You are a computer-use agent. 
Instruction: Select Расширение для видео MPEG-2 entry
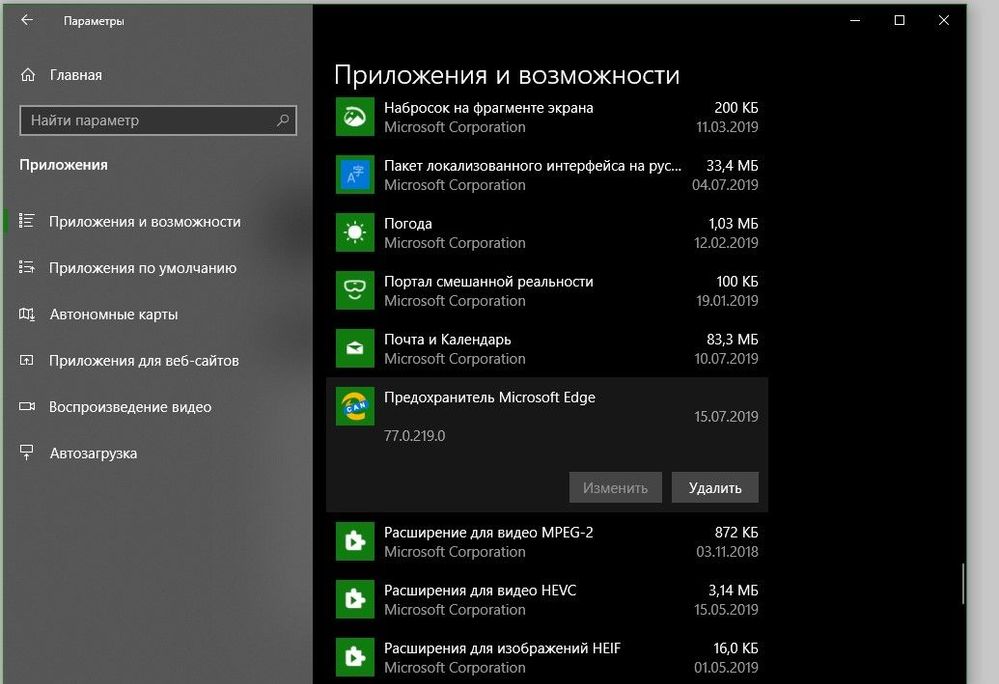547,542
